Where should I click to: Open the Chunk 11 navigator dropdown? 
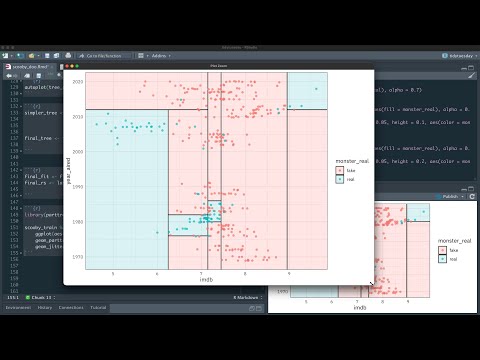pyautogui.click(x=40, y=297)
